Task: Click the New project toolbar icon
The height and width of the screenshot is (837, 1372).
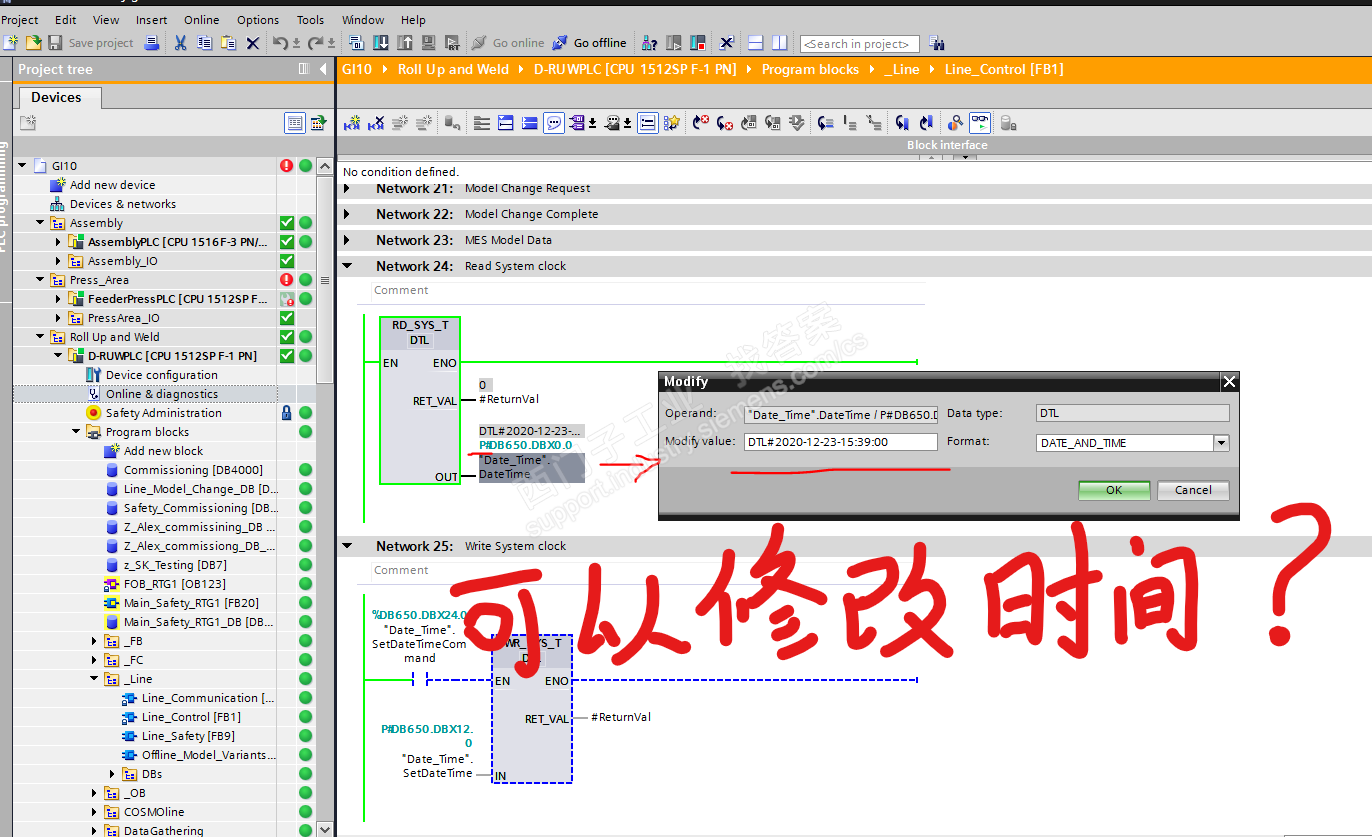Action: pyautogui.click(x=11, y=43)
